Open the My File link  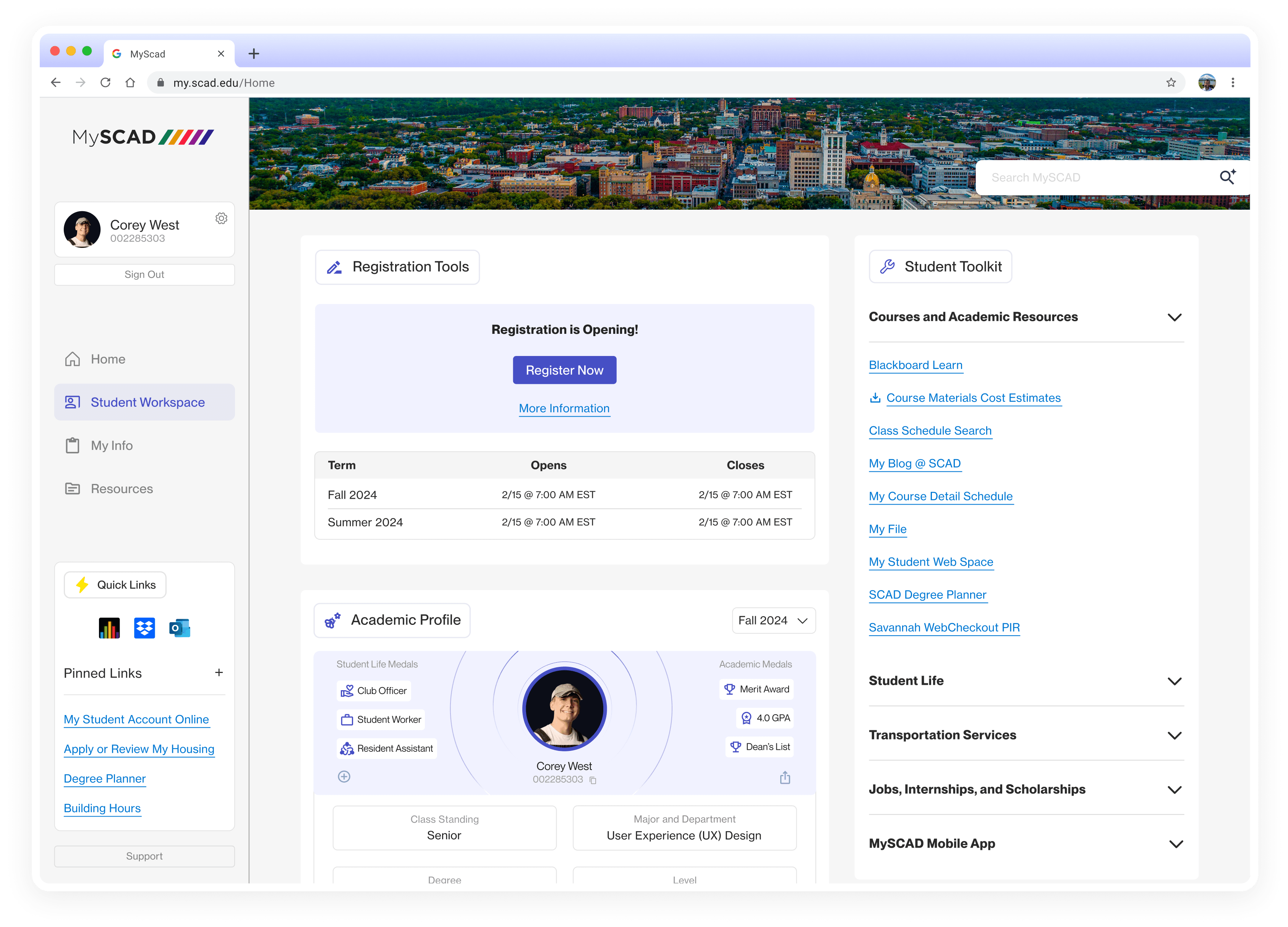click(x=888, y=529)
